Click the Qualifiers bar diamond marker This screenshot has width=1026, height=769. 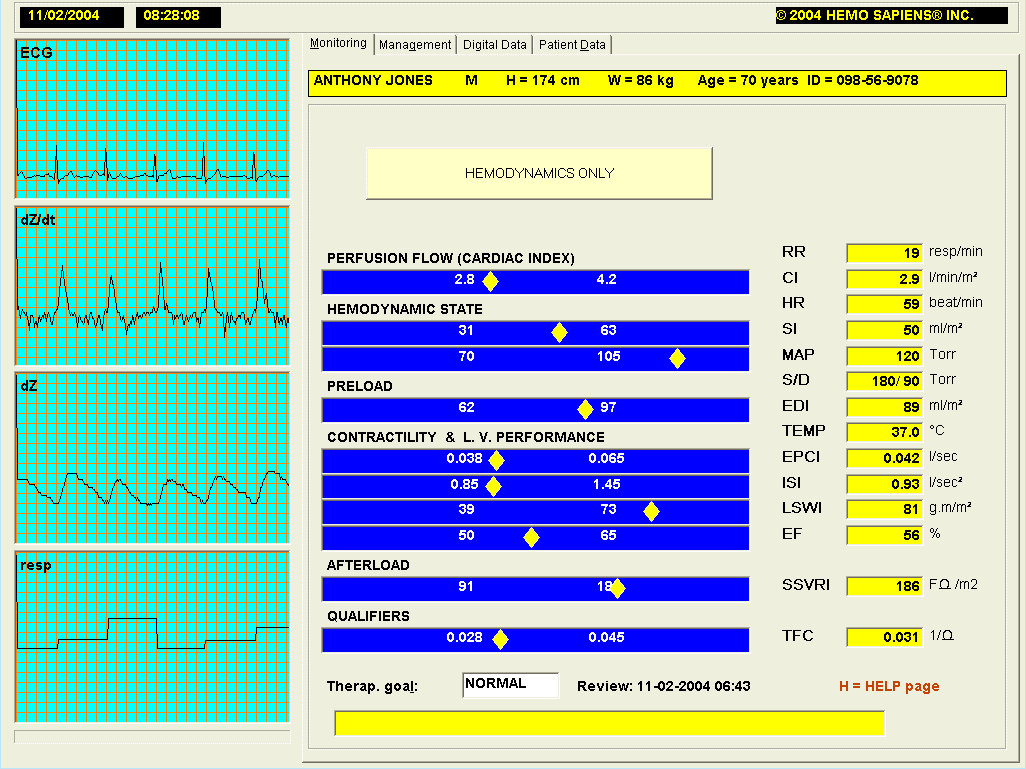pyautogui.click(x=500, y=639)
